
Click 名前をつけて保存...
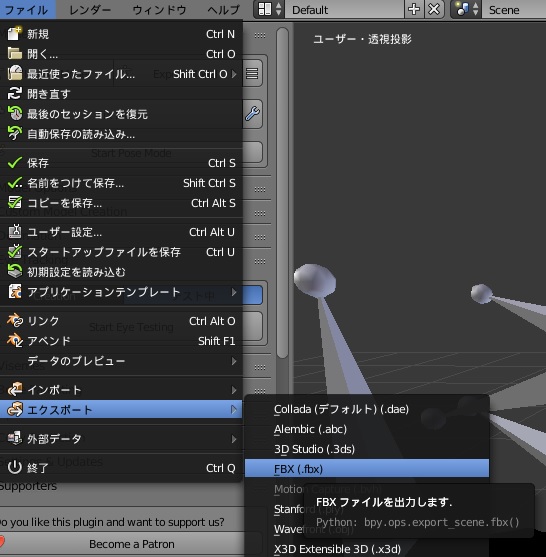[x=121, y=183]
